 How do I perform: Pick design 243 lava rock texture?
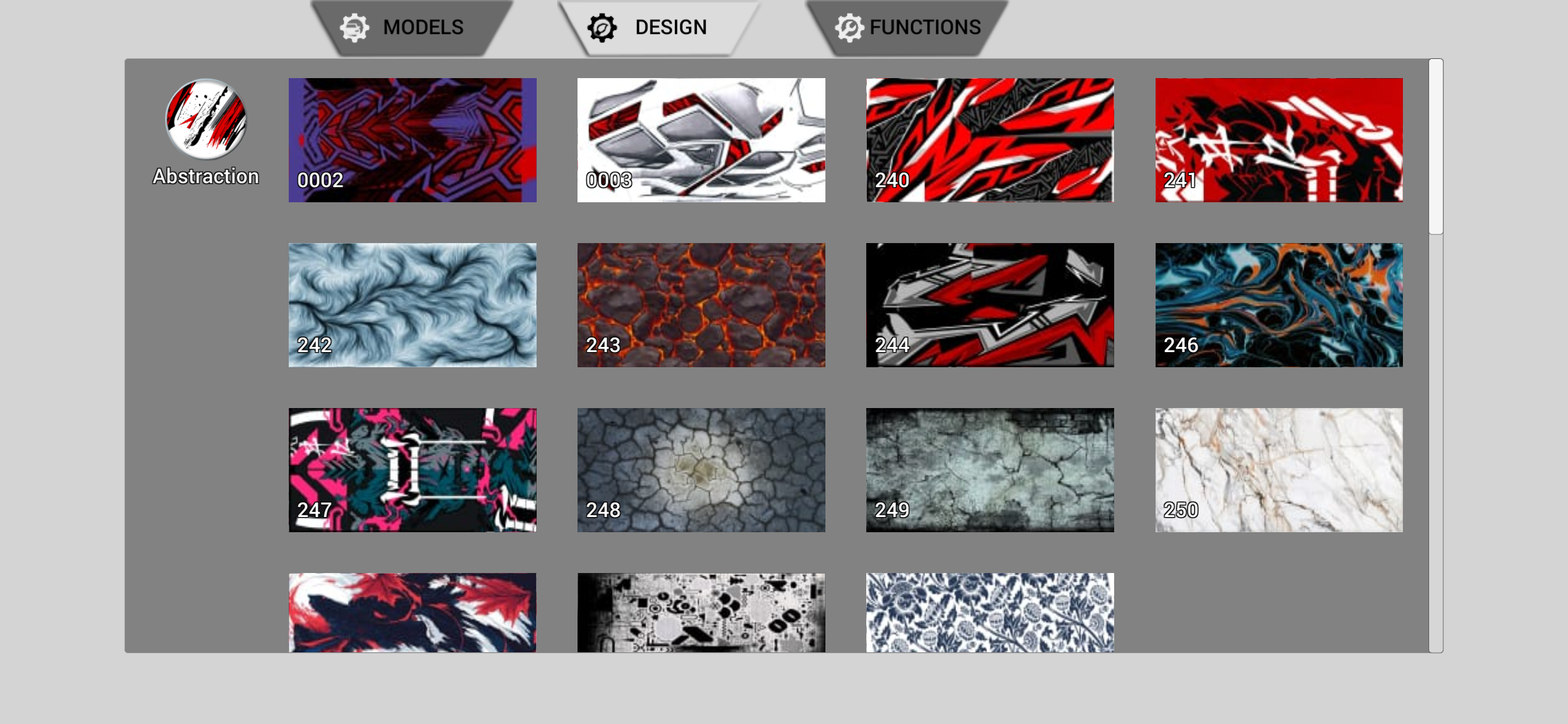[x=701, y=305]
